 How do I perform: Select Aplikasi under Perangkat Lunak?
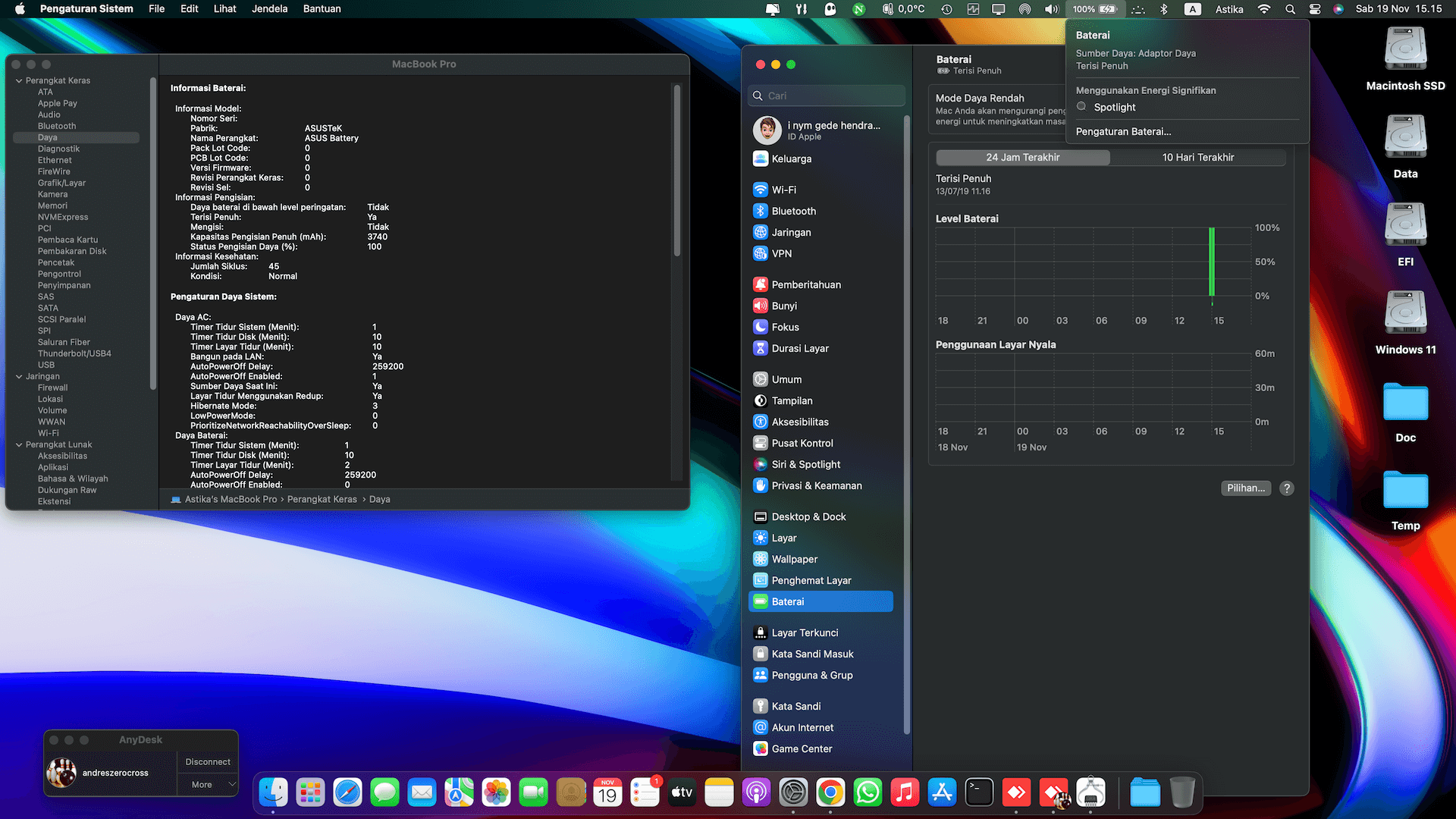[x=53, y=467]
